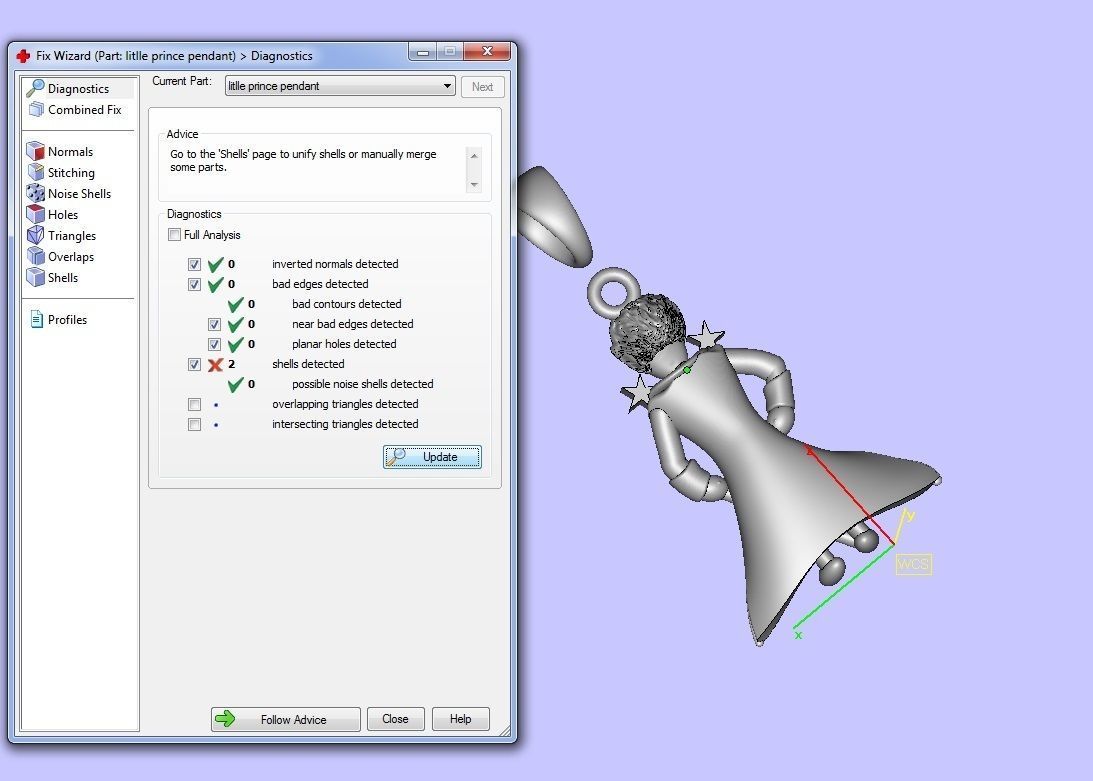1093x781 pixels.
Task: Click the red X status beside shells detected
Action: [x=215, y=364]
